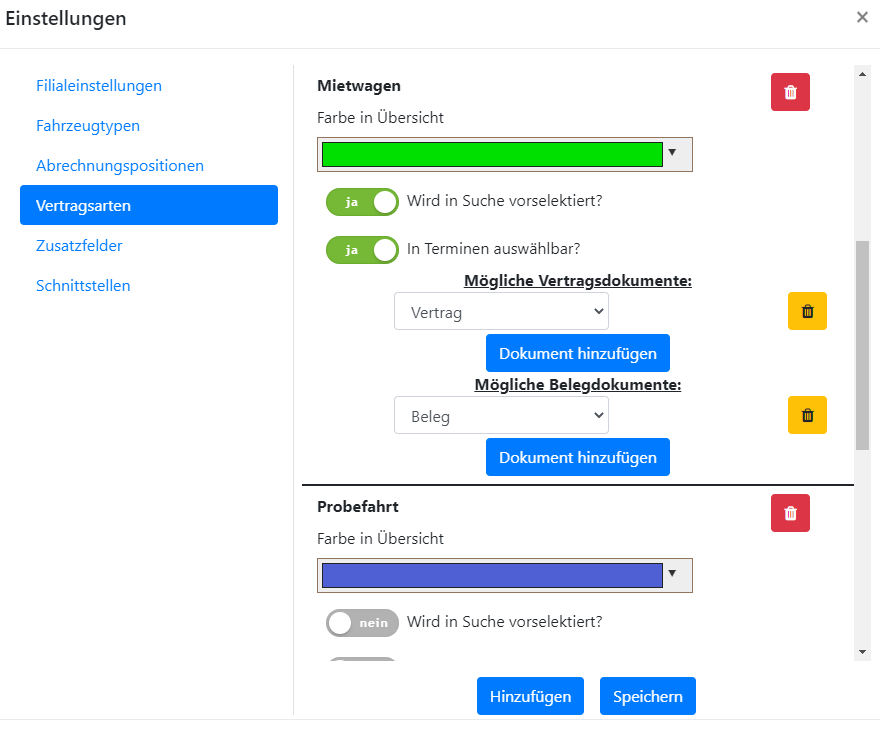Click the scrollbar up arrow
The height and width of the screenshot is (738, 880).
coord(862,74)
